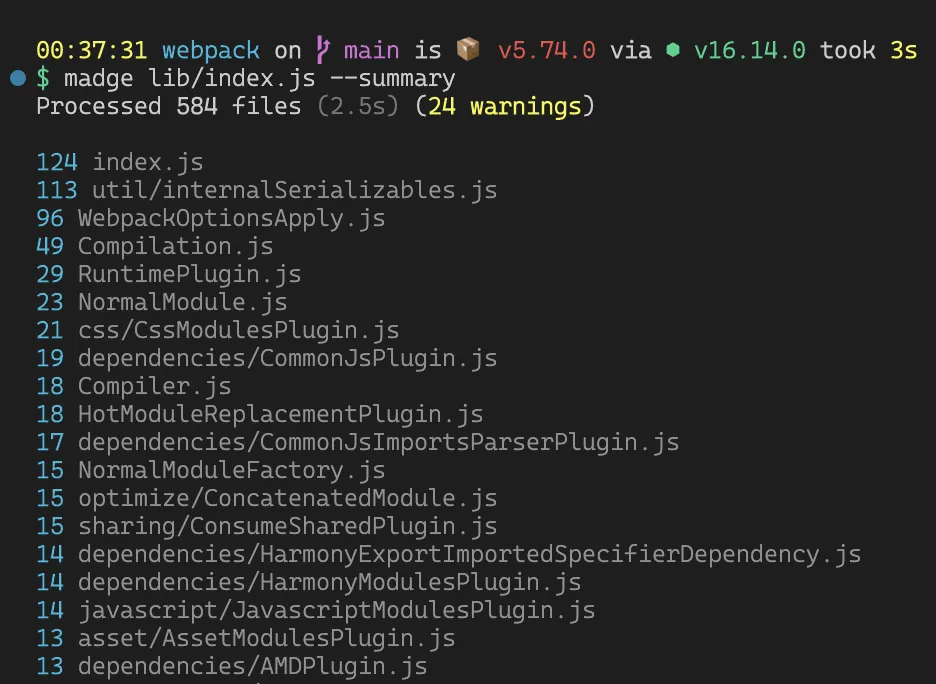The height and width of the screenshot is (684, 936).
Task: Click 'dependencies/CommonJsPlugin.js' line
Action: [x=266, y=359]
